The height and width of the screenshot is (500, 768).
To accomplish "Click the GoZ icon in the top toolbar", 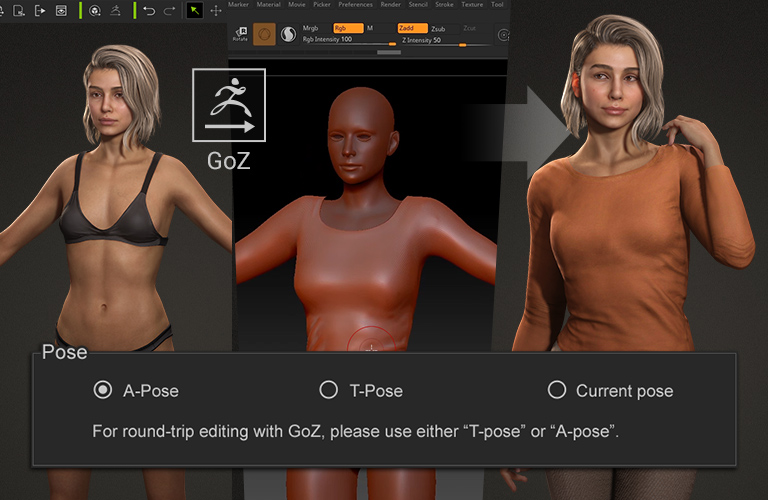I will pyautogui.click(x=118, y=11).
